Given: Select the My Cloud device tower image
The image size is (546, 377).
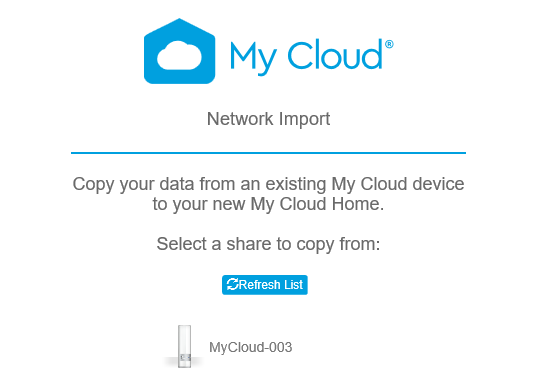Looking at the screenshot, I should [184, 346].
